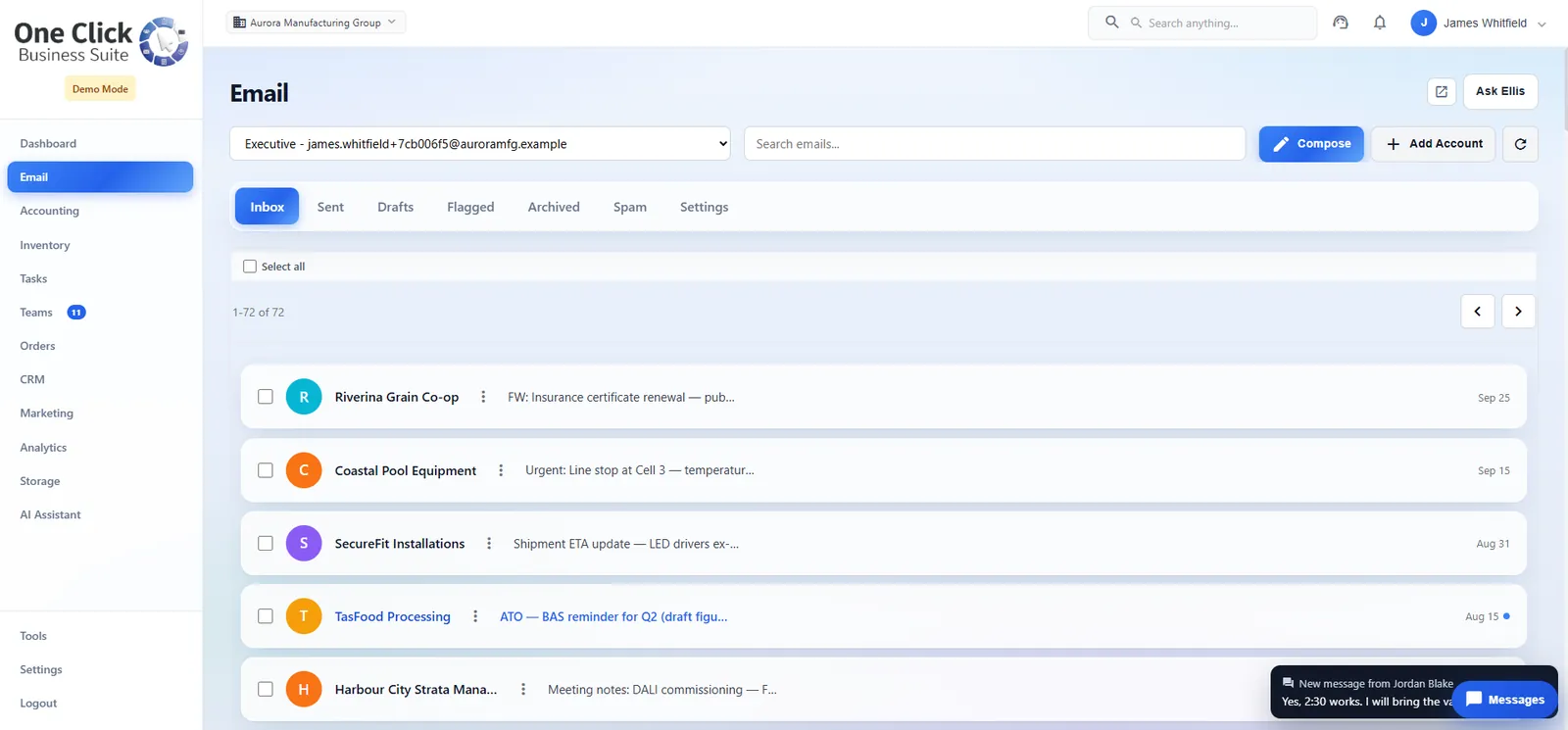Select the Coastal Pool Equipment email checkbox
The height and width of the screenshot is (730, 1568).
pos(266,470)
